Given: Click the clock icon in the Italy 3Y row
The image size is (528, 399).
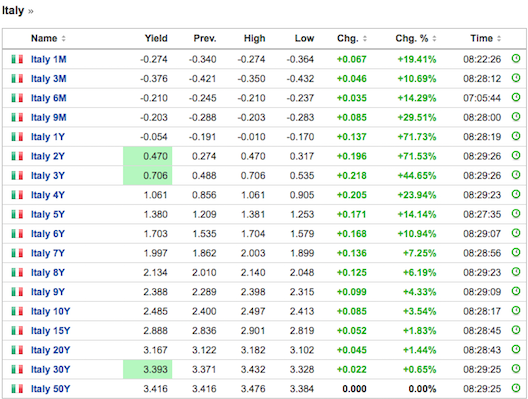Looking at the screenshot, I should pos(516,175).
